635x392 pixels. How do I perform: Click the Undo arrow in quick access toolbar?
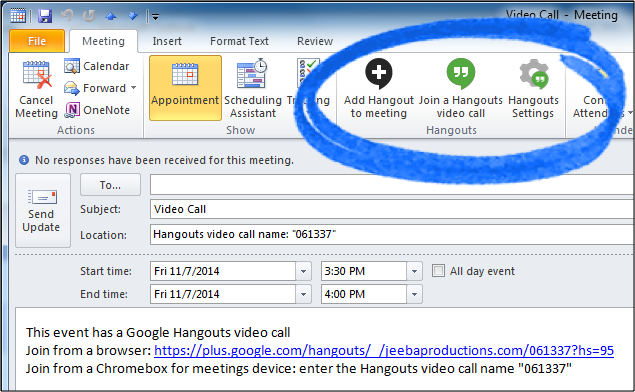click(67, 16)
